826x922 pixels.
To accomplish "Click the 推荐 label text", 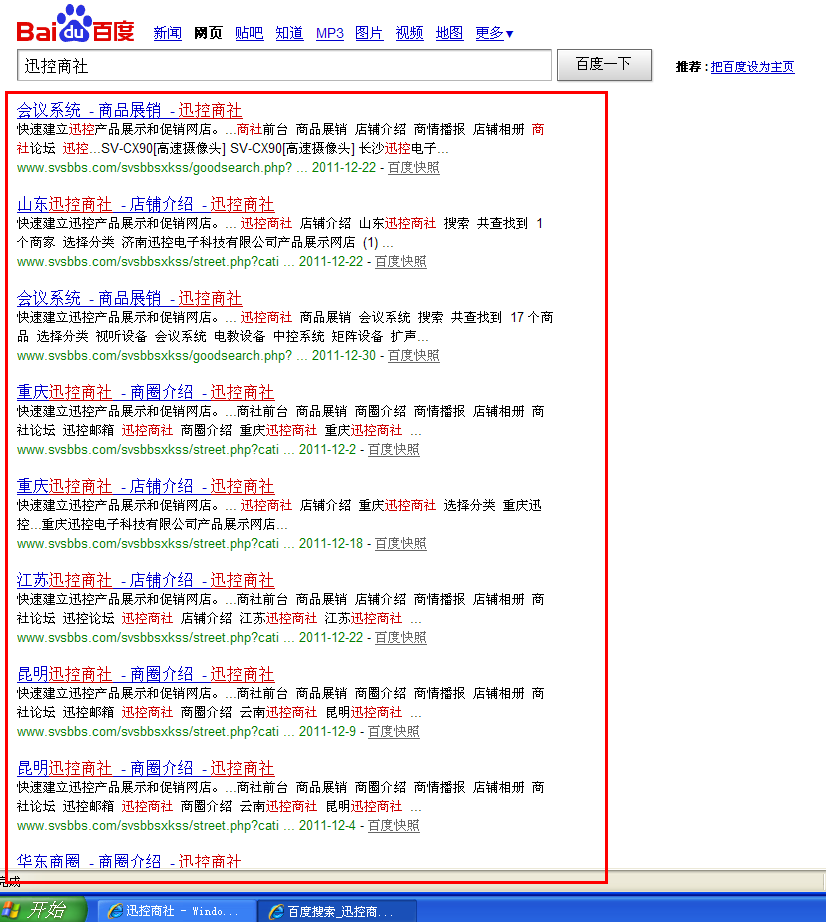I will (688, 67).
